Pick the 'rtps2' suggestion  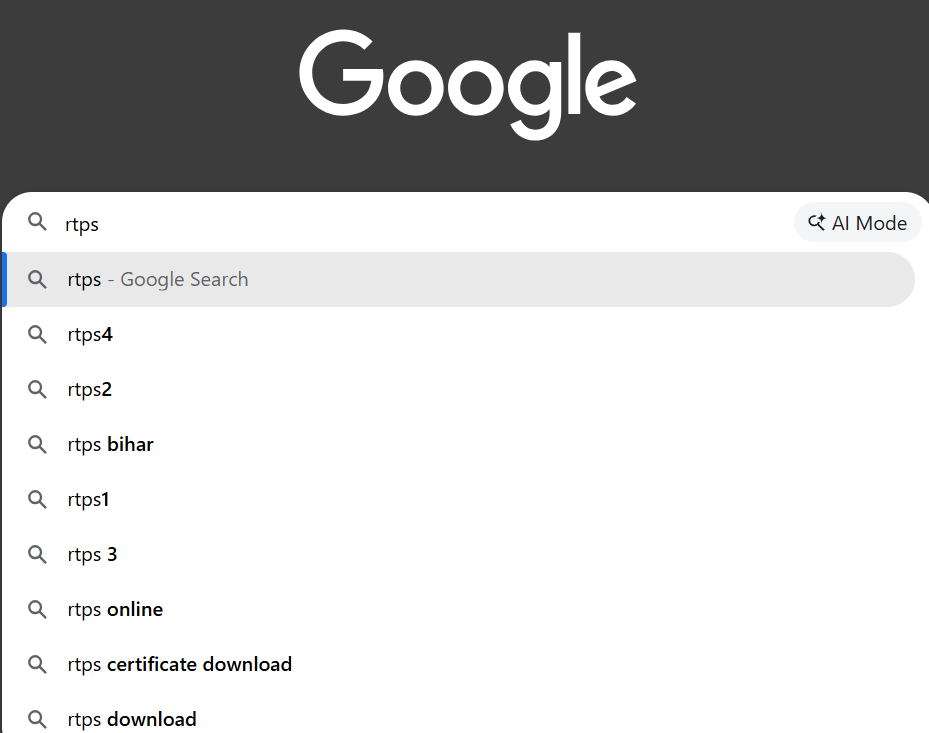tap(90, 390)
